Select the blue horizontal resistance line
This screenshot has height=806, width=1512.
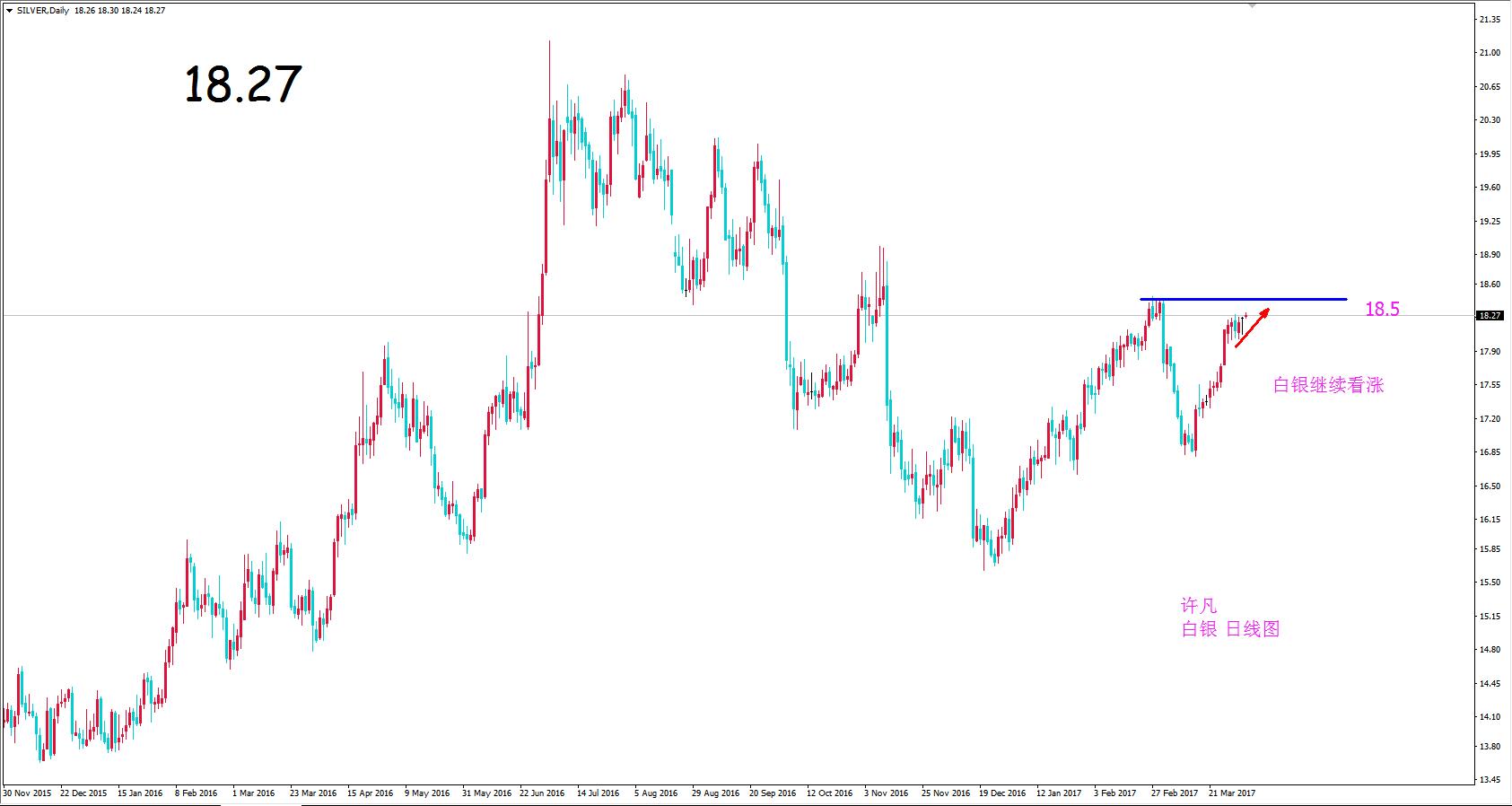pyautogui.click(x=1243, y=299)
